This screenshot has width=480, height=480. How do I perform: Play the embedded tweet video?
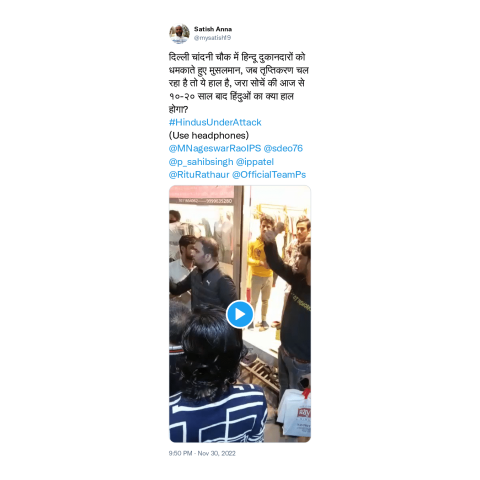[240, 314]
